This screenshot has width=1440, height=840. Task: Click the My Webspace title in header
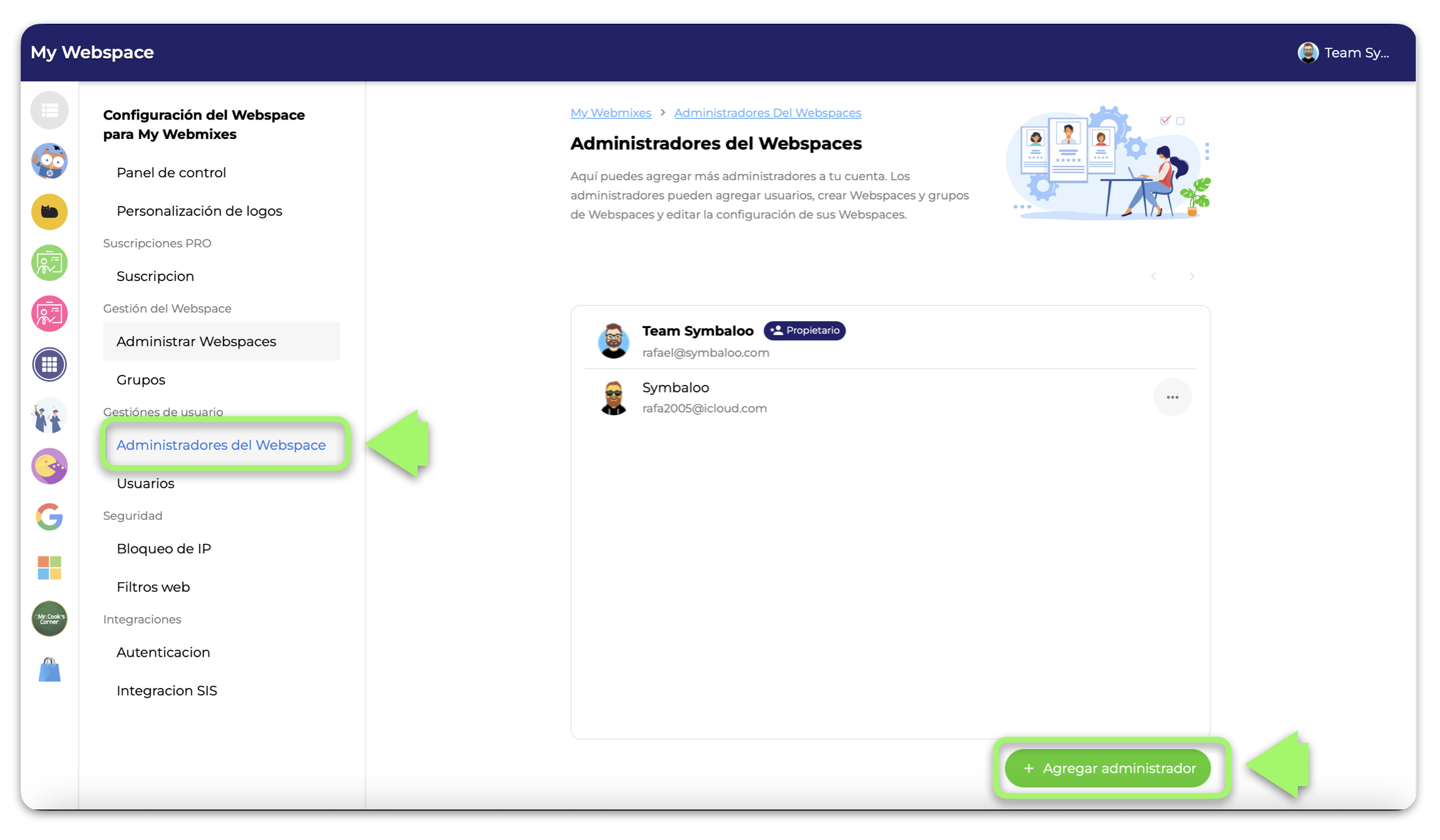tap(92, 53)
